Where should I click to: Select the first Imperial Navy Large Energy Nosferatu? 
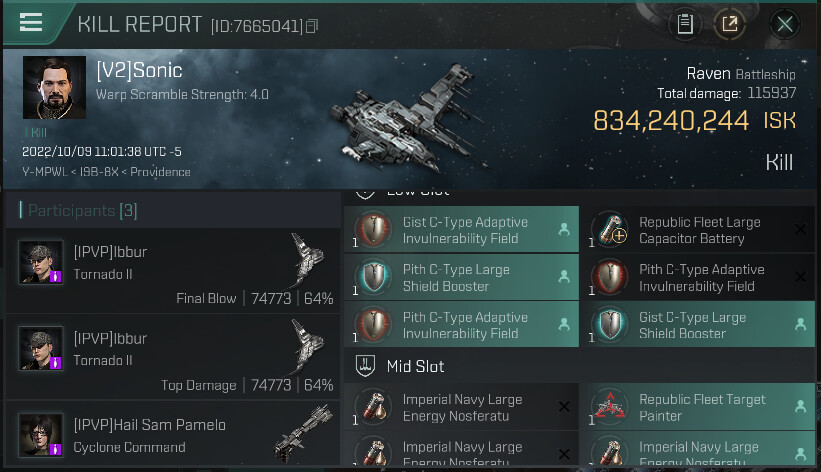point(461,407)
